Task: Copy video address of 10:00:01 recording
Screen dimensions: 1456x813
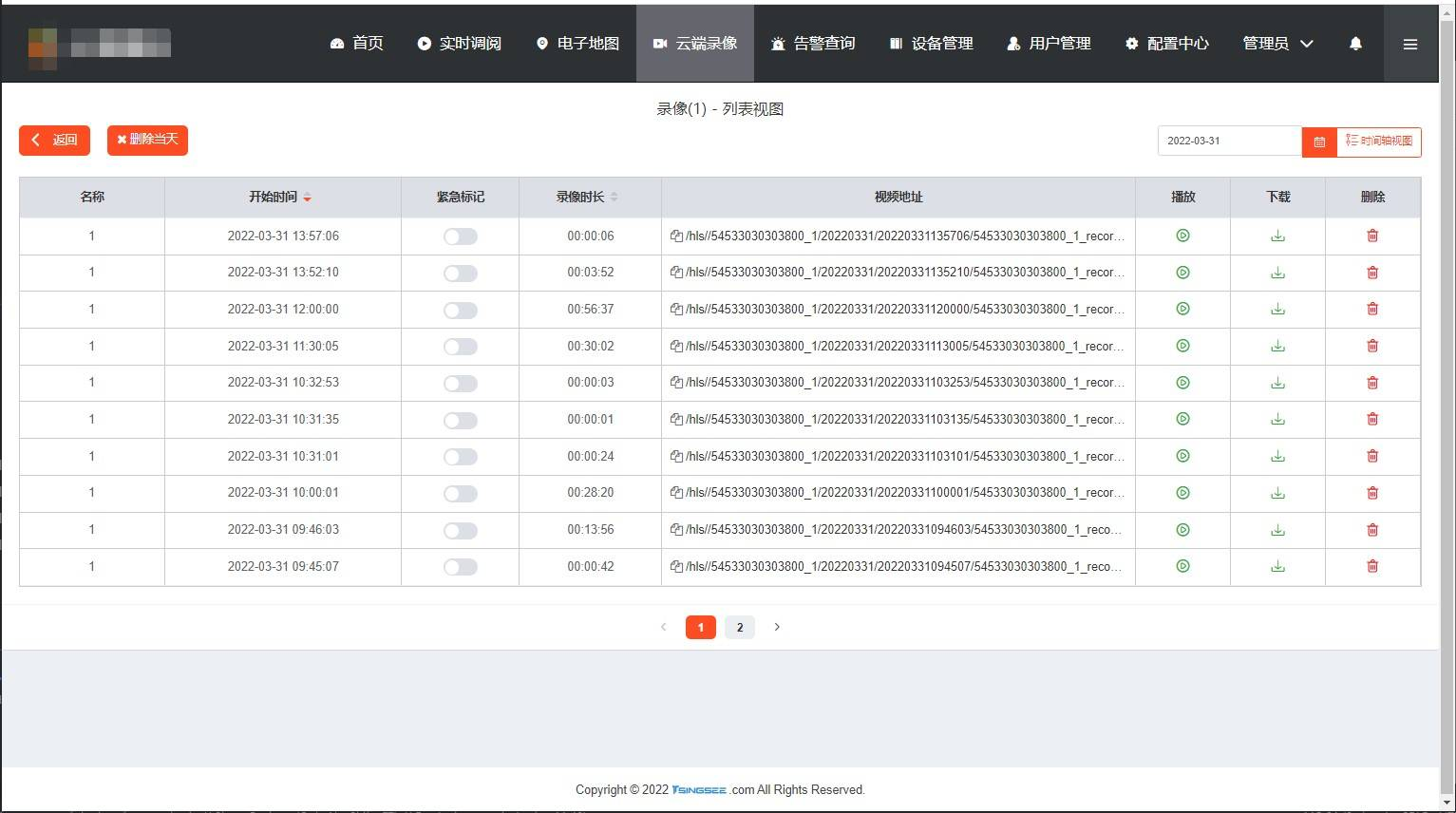Action: click(676, 493)
